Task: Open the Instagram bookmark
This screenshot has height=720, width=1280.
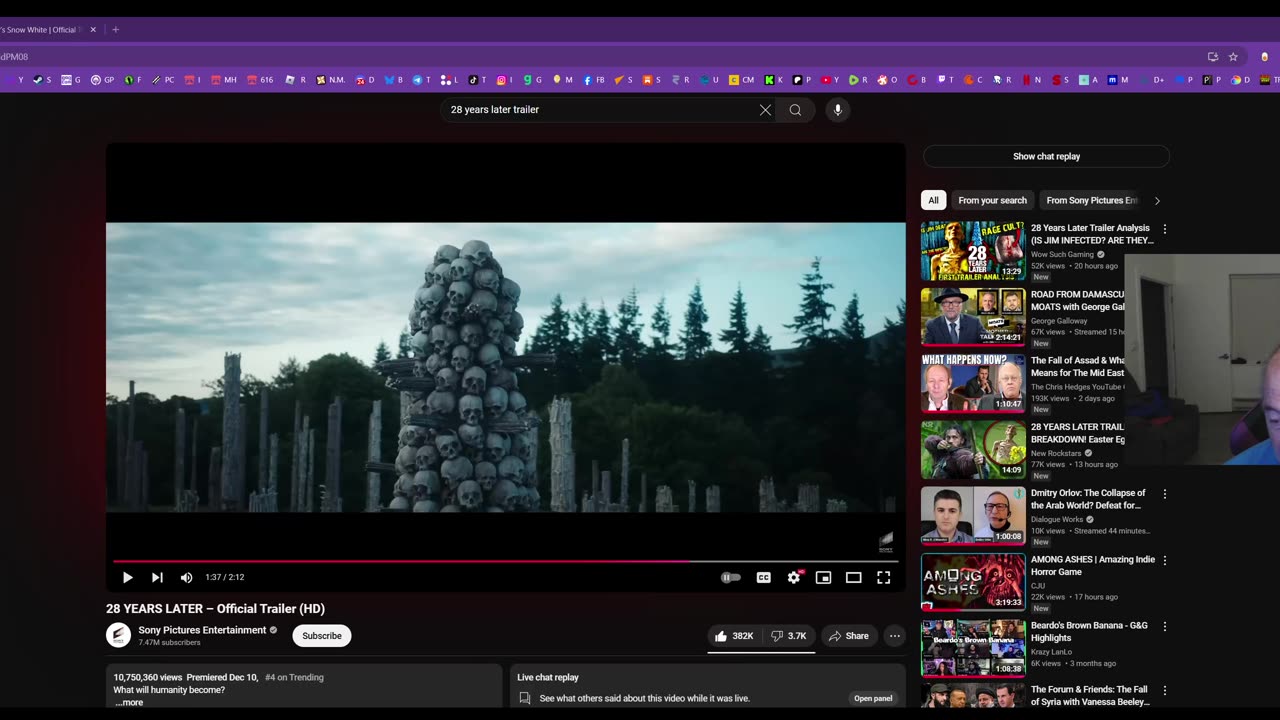Action: (x=504, y=80)
